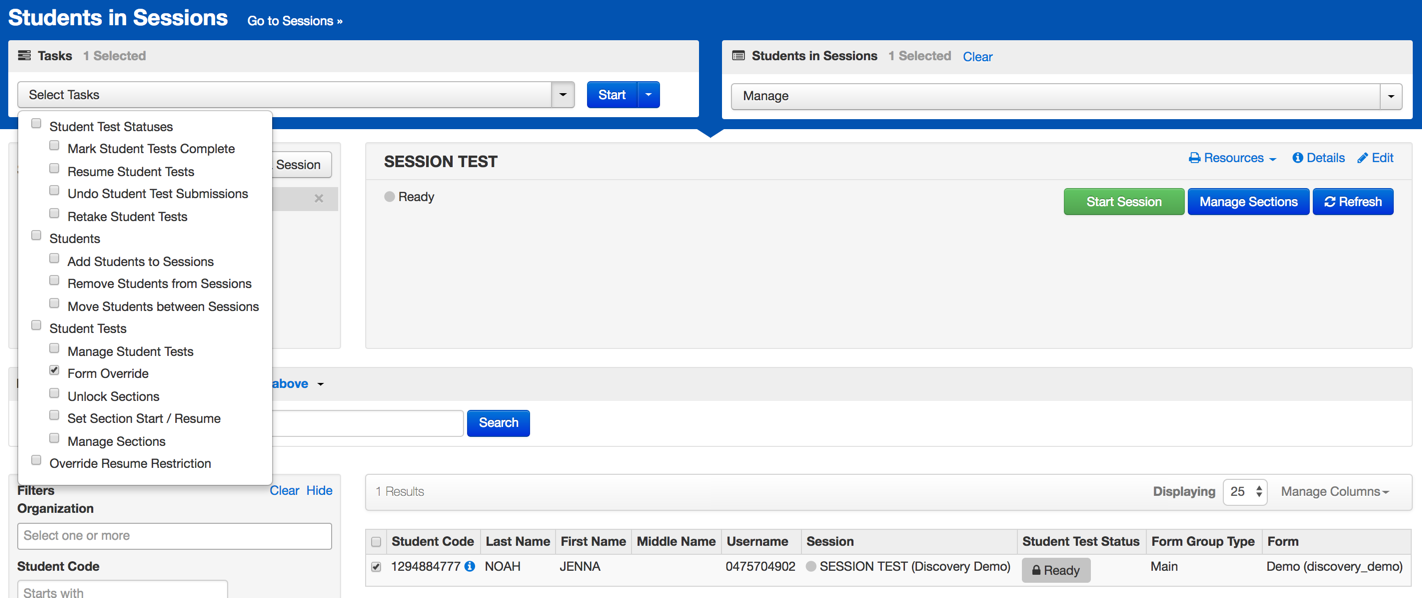Open the Manage dropdown for Students in Sessions

[1390, 96]
